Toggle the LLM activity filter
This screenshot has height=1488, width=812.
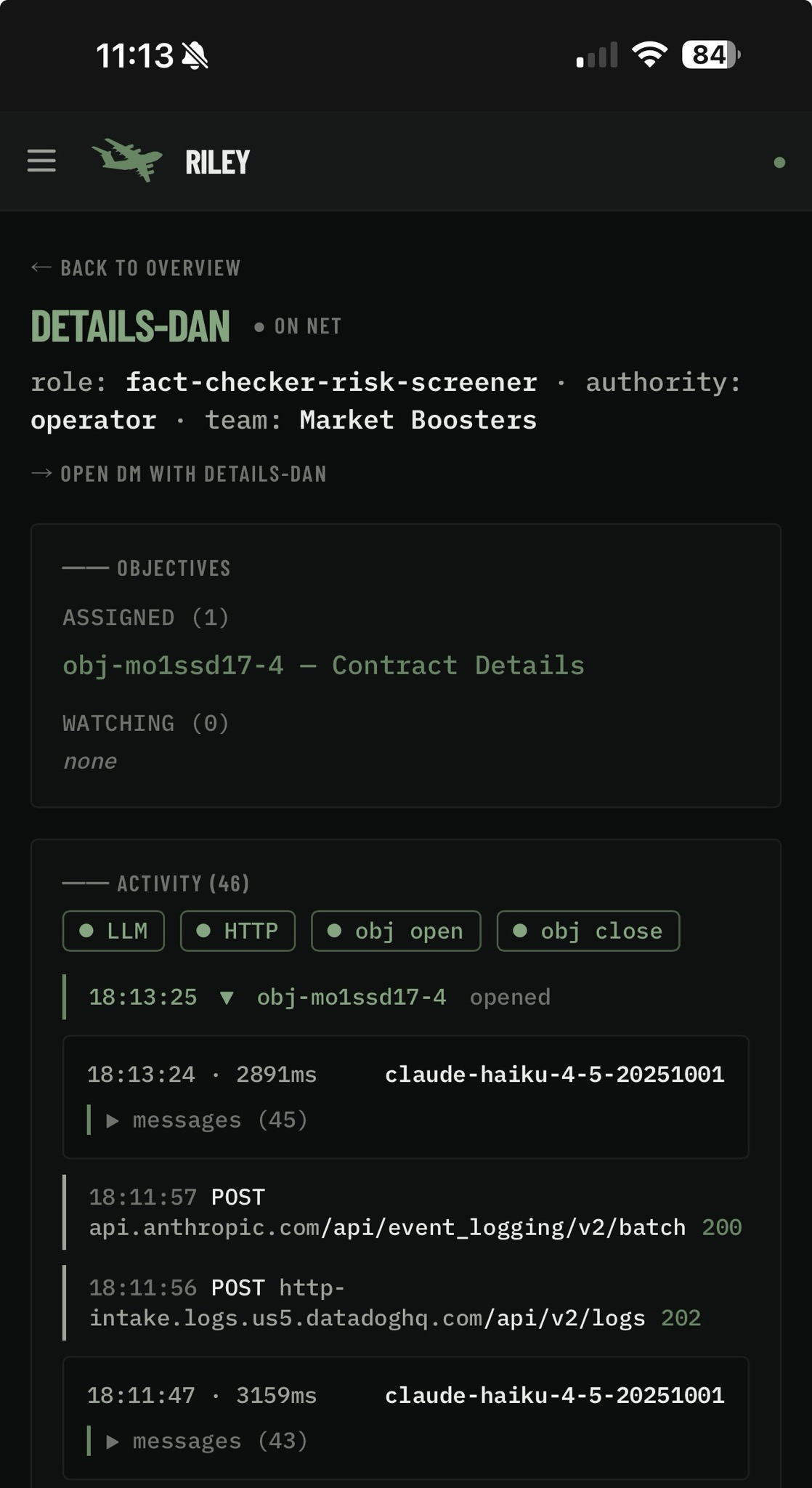click(x=113, y=931)
